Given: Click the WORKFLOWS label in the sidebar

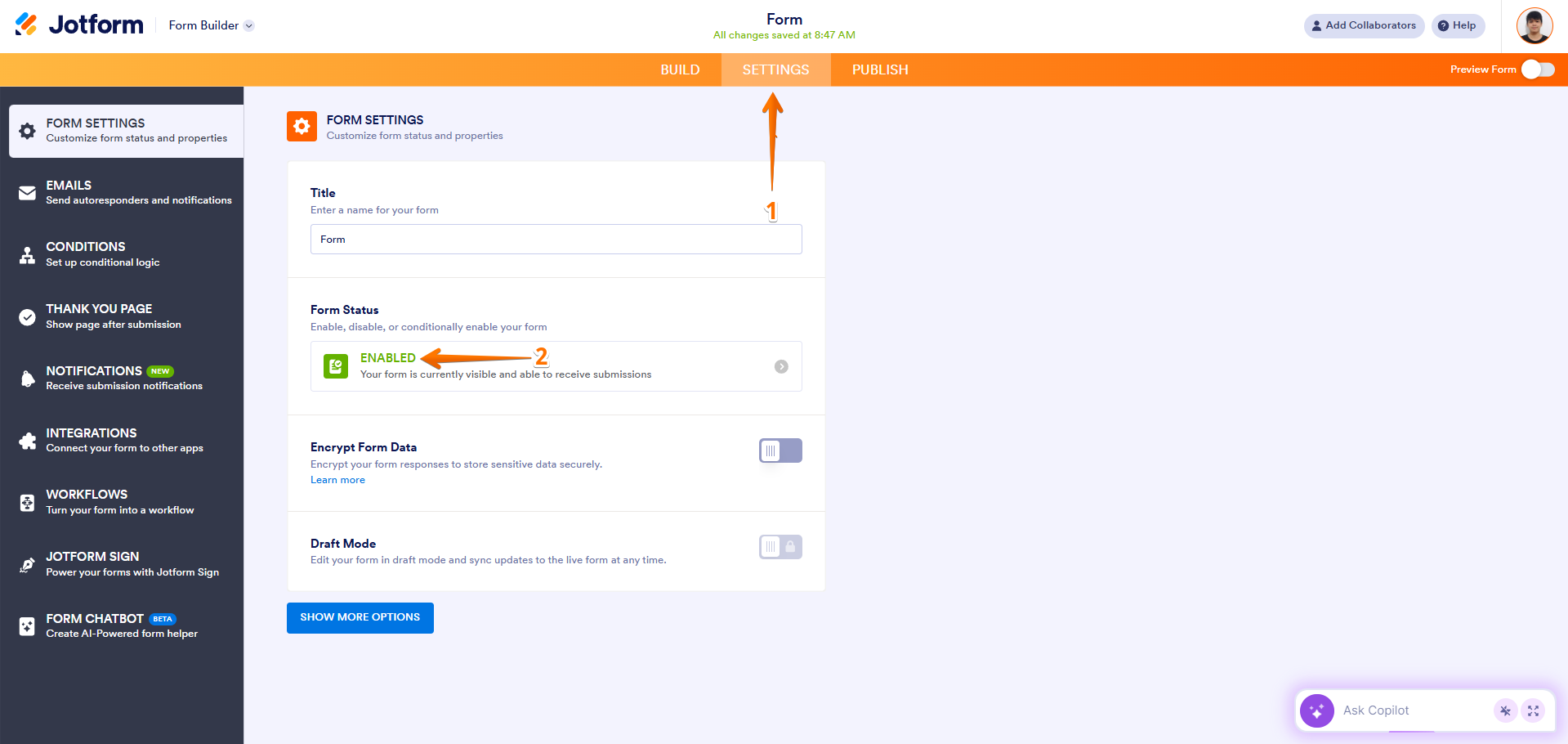Looking at the screenshot, I should click(87, 495).
